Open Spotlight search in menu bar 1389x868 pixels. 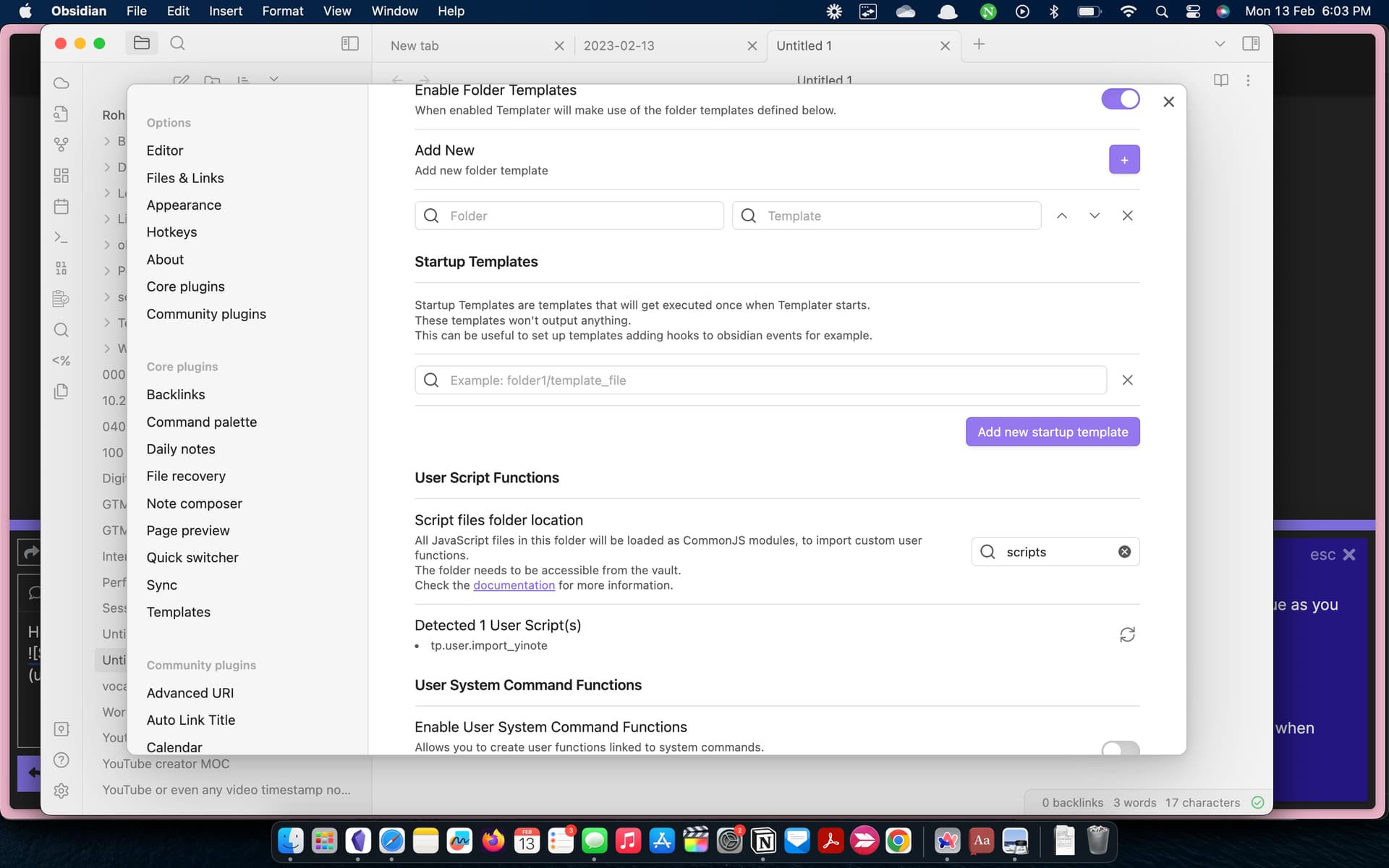1161,11
